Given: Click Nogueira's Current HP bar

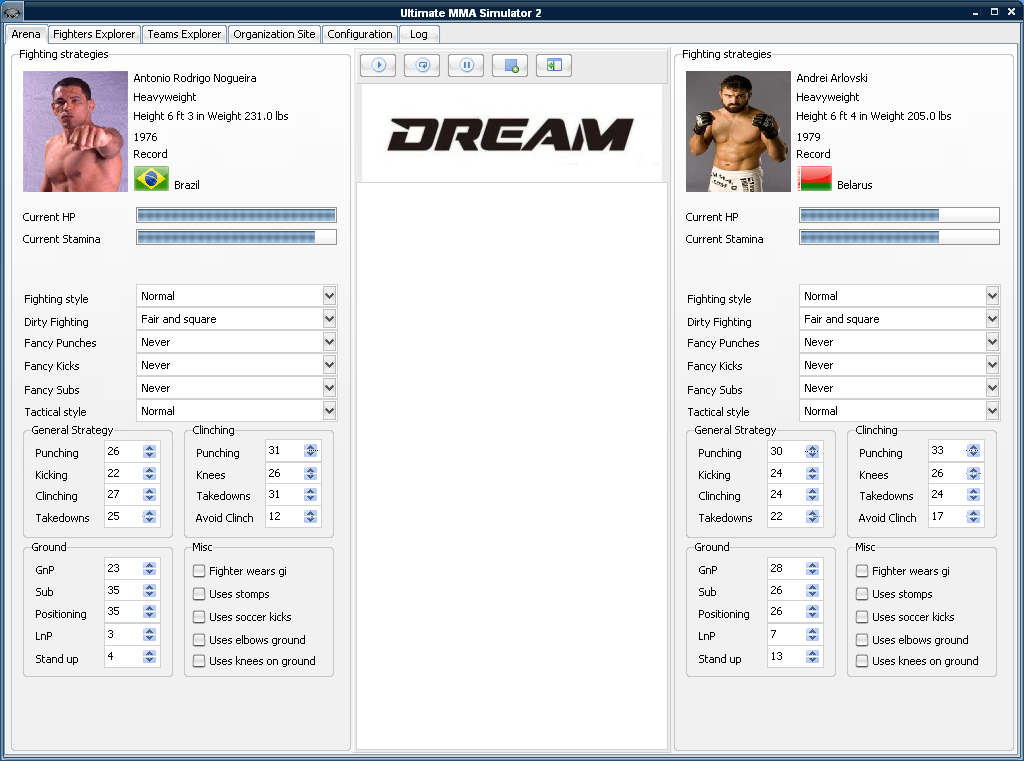Looking at the screenshot, I should (236, 216).
